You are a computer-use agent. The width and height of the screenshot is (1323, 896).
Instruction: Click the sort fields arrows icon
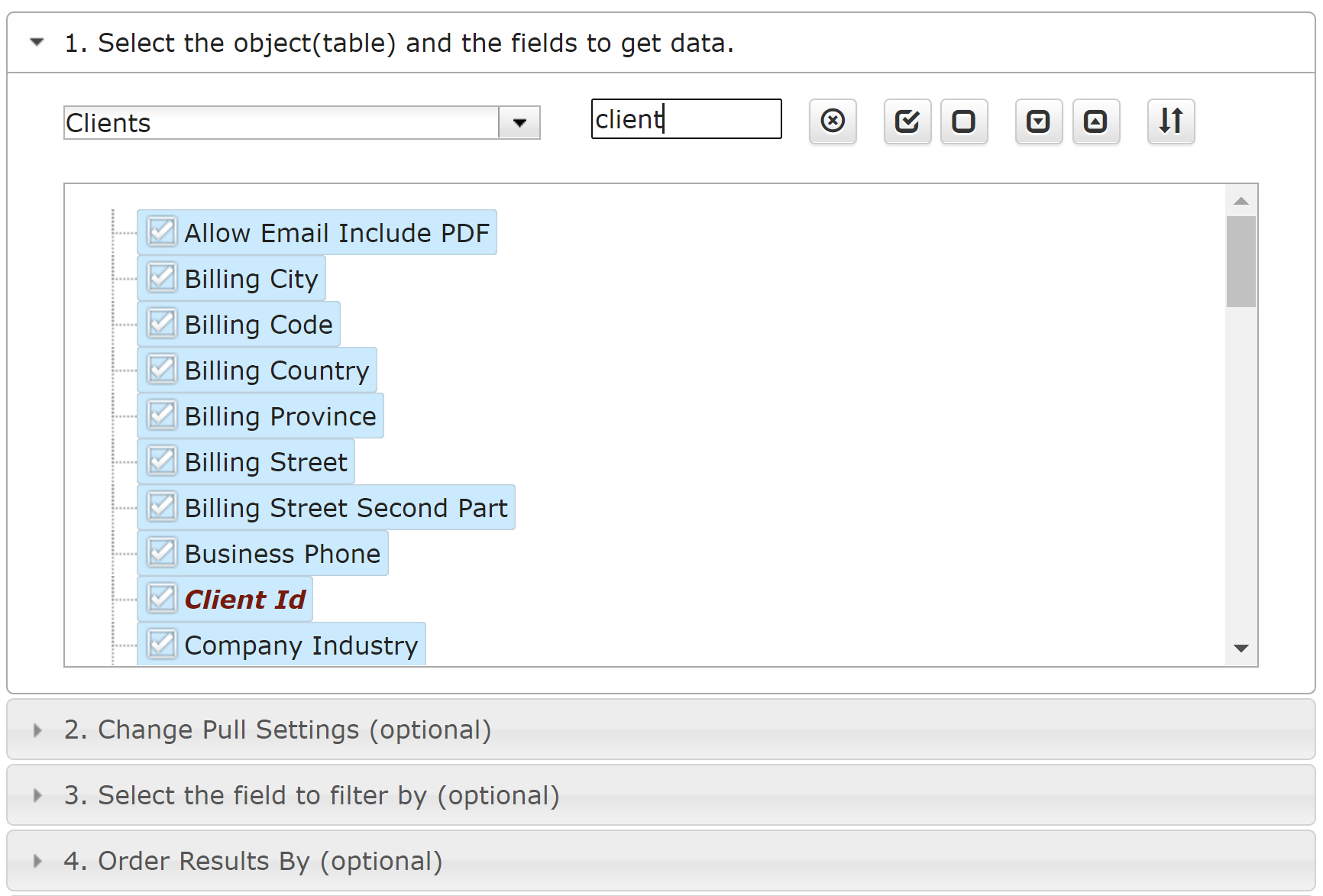(1171, 121)
